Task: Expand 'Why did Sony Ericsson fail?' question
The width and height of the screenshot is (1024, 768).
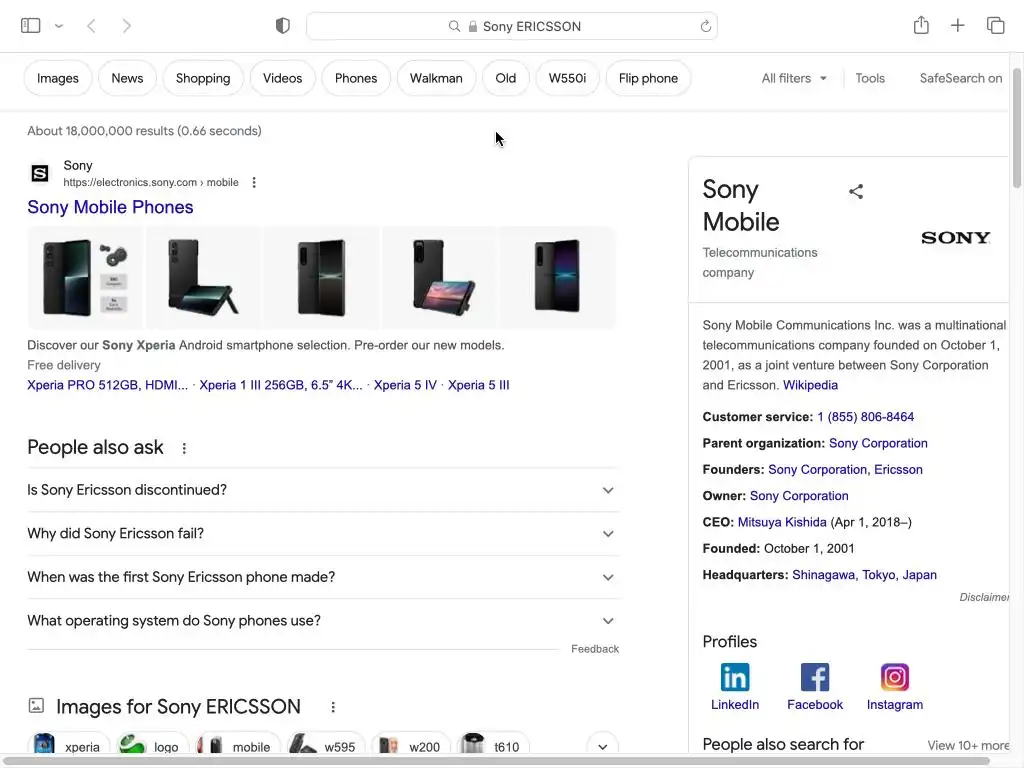Action: tap(323, 534)
